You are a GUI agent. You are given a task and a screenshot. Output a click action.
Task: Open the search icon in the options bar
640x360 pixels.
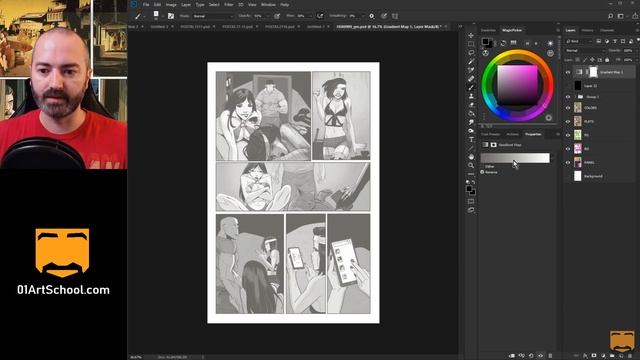[610, 16]
